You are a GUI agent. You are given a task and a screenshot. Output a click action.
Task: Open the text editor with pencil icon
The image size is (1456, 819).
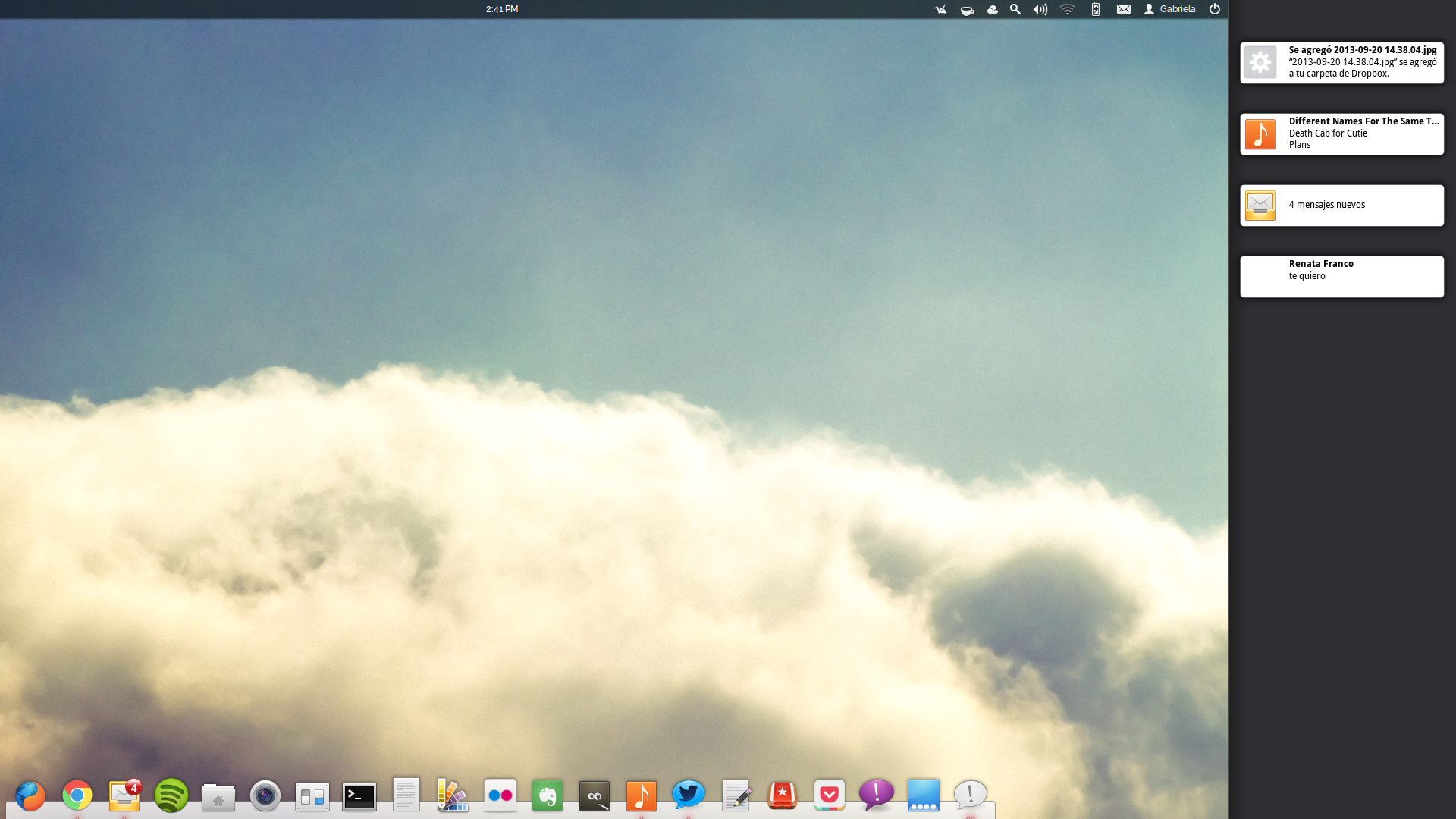point(736,795)
